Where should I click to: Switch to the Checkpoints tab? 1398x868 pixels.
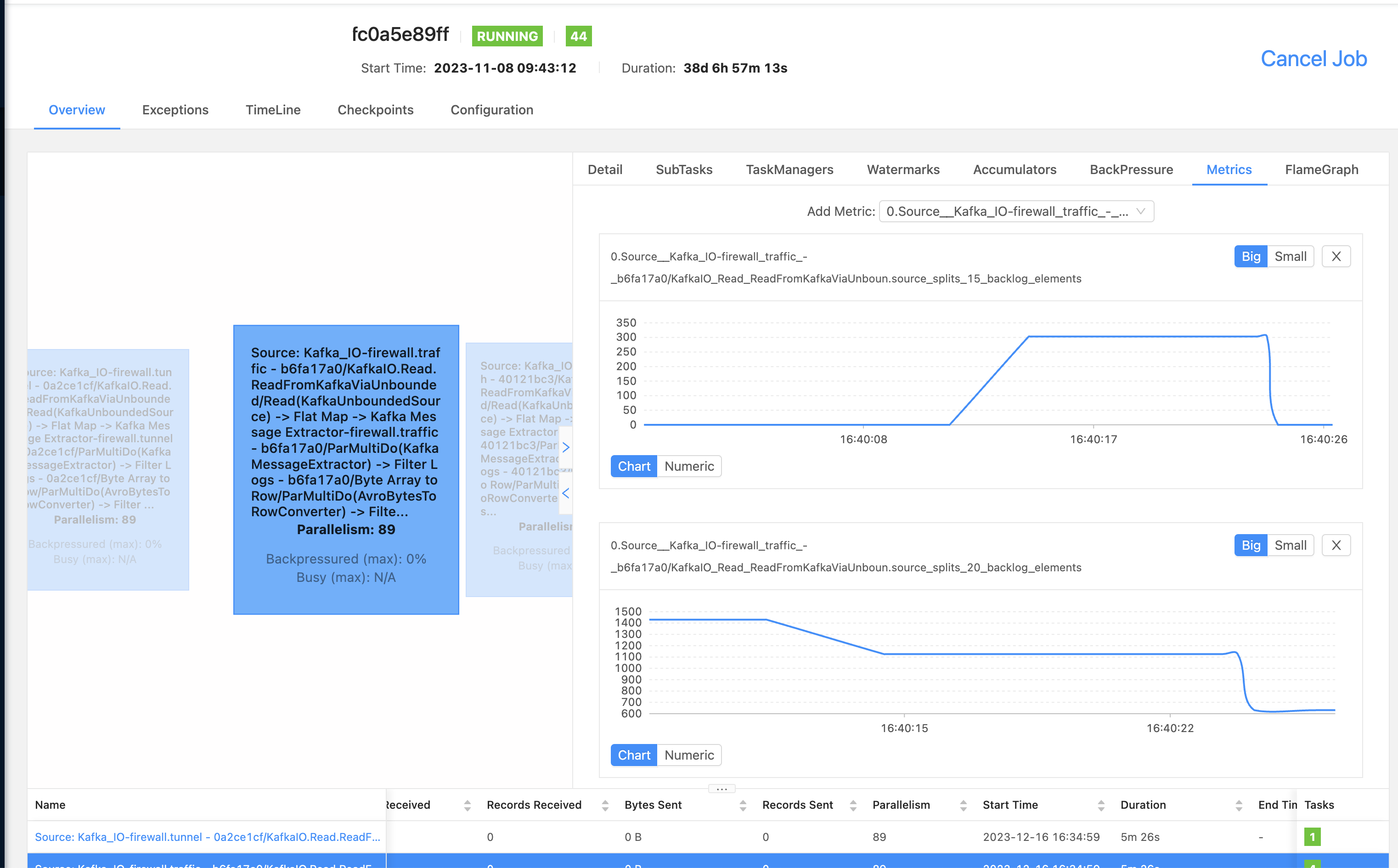(x=375, y=110)
